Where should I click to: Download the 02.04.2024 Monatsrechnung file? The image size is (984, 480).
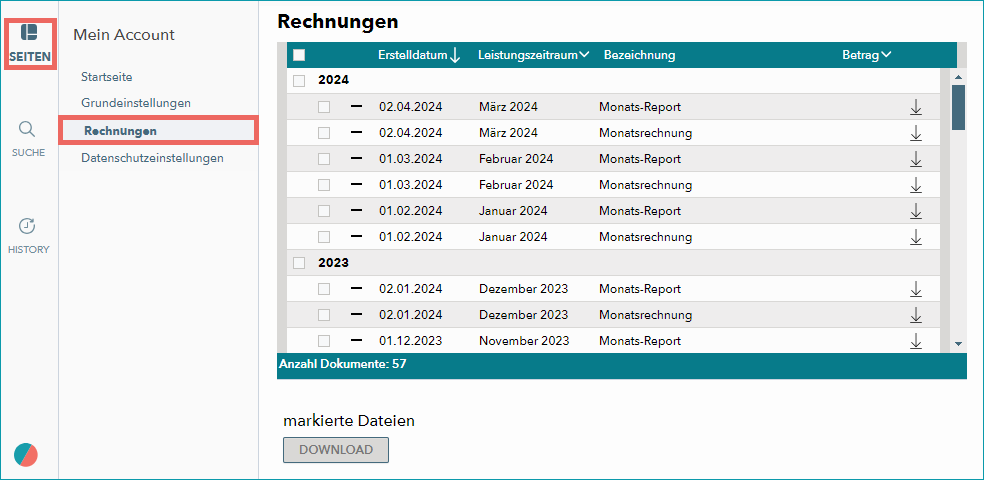916,133
